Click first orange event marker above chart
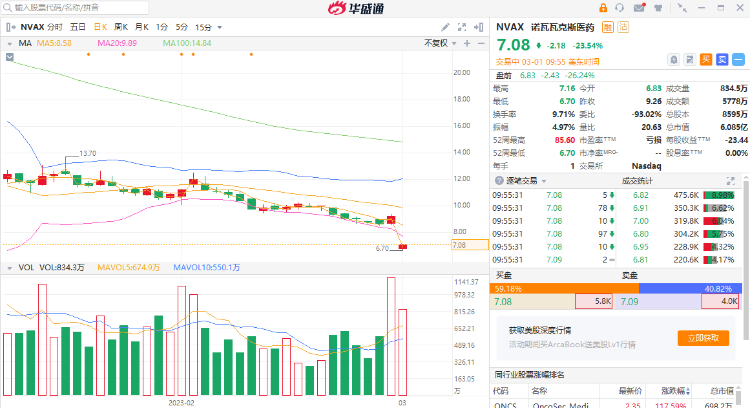The width and height of the screenshot is (750, 408). (88, 55)
